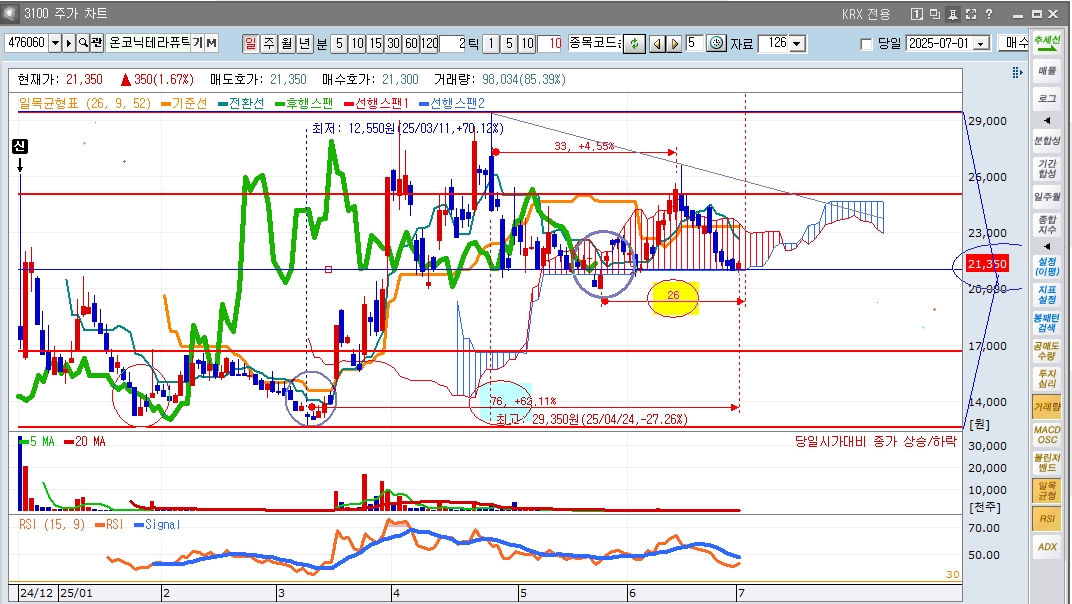Click the previous (left arrow) navigation icon
Viewport: 1072px width, 604px height.
[x=657, y=44]
